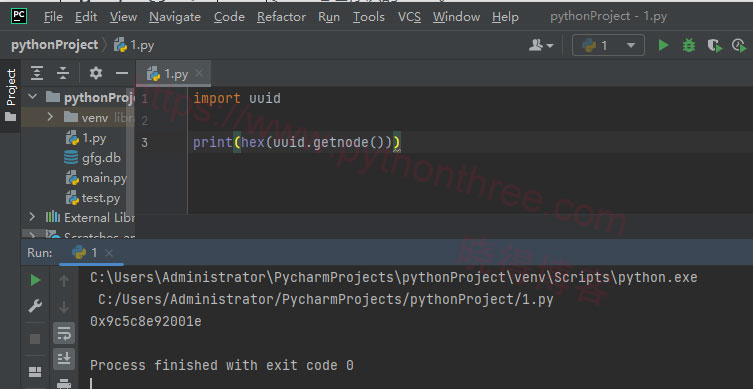
Task: Click Expand All icon in project toolbar
Action: click(x=36, y=73)
